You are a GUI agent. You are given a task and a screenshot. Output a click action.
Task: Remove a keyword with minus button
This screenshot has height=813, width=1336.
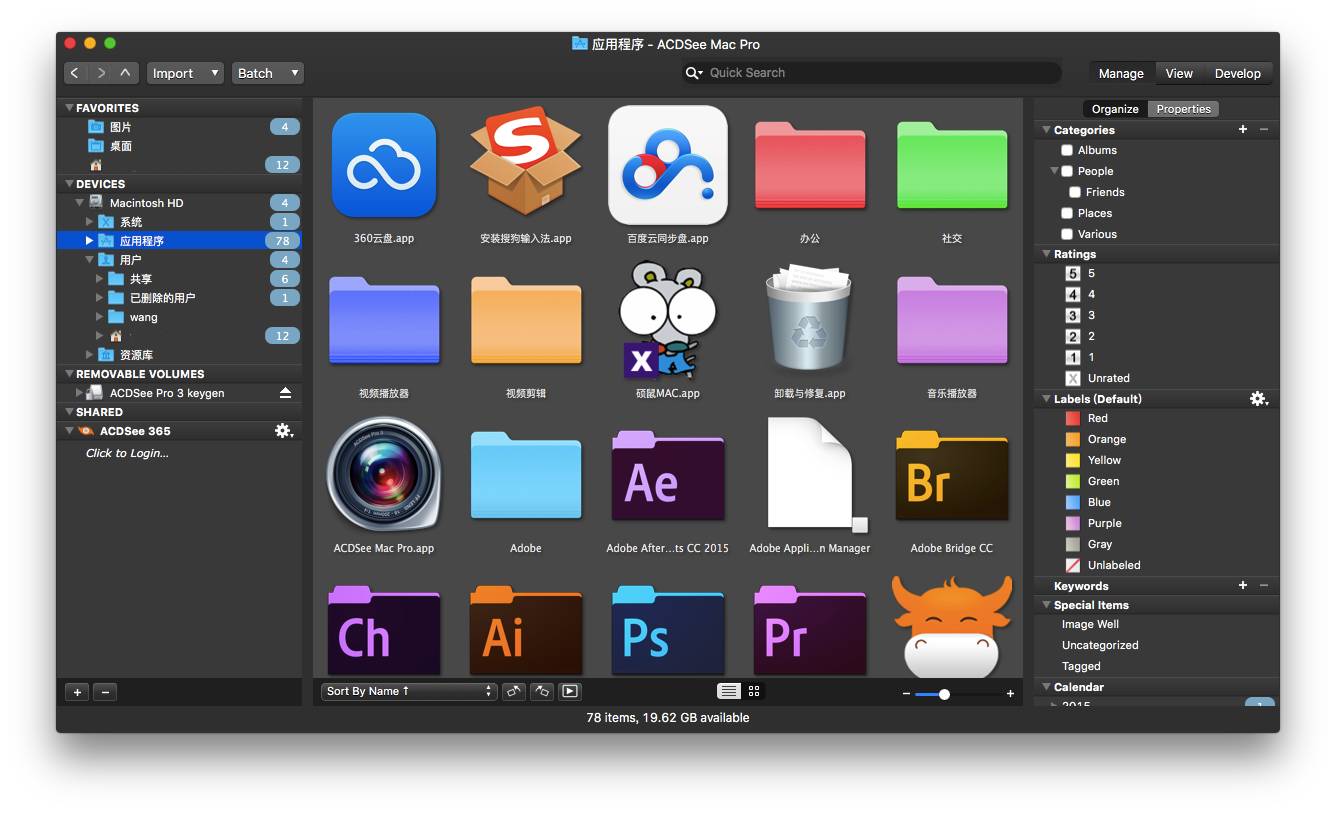point(1264,586)
